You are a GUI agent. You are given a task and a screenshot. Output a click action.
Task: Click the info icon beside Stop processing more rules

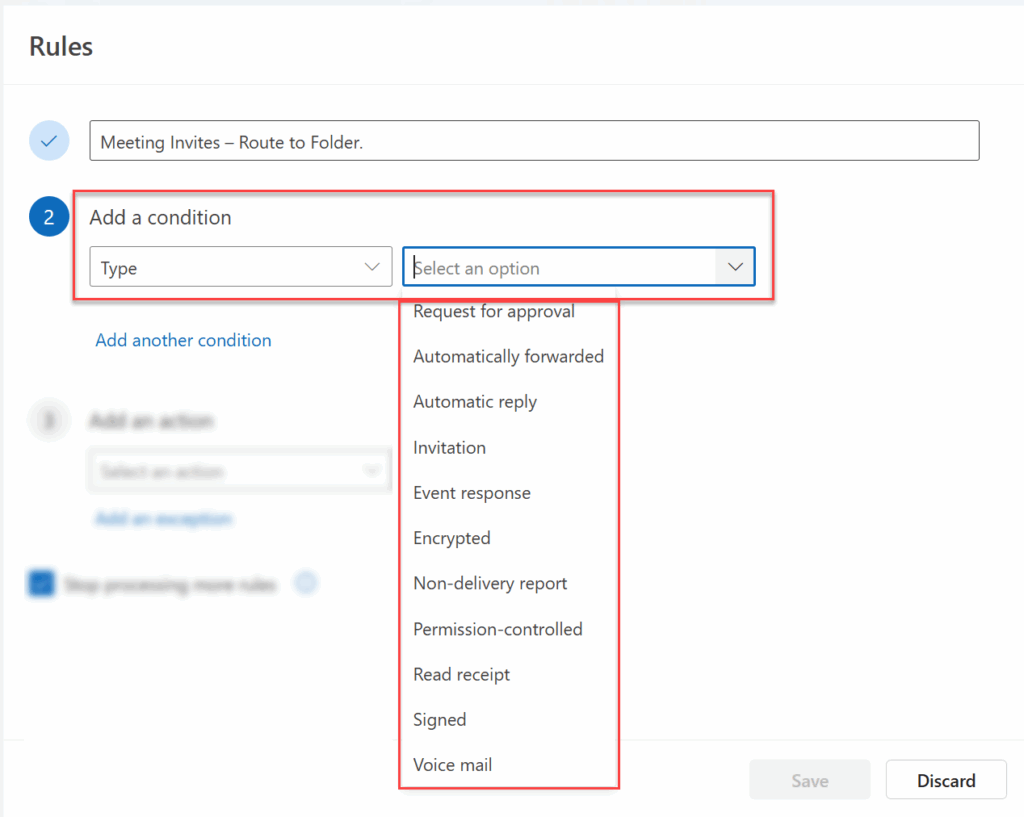[306, 583]
